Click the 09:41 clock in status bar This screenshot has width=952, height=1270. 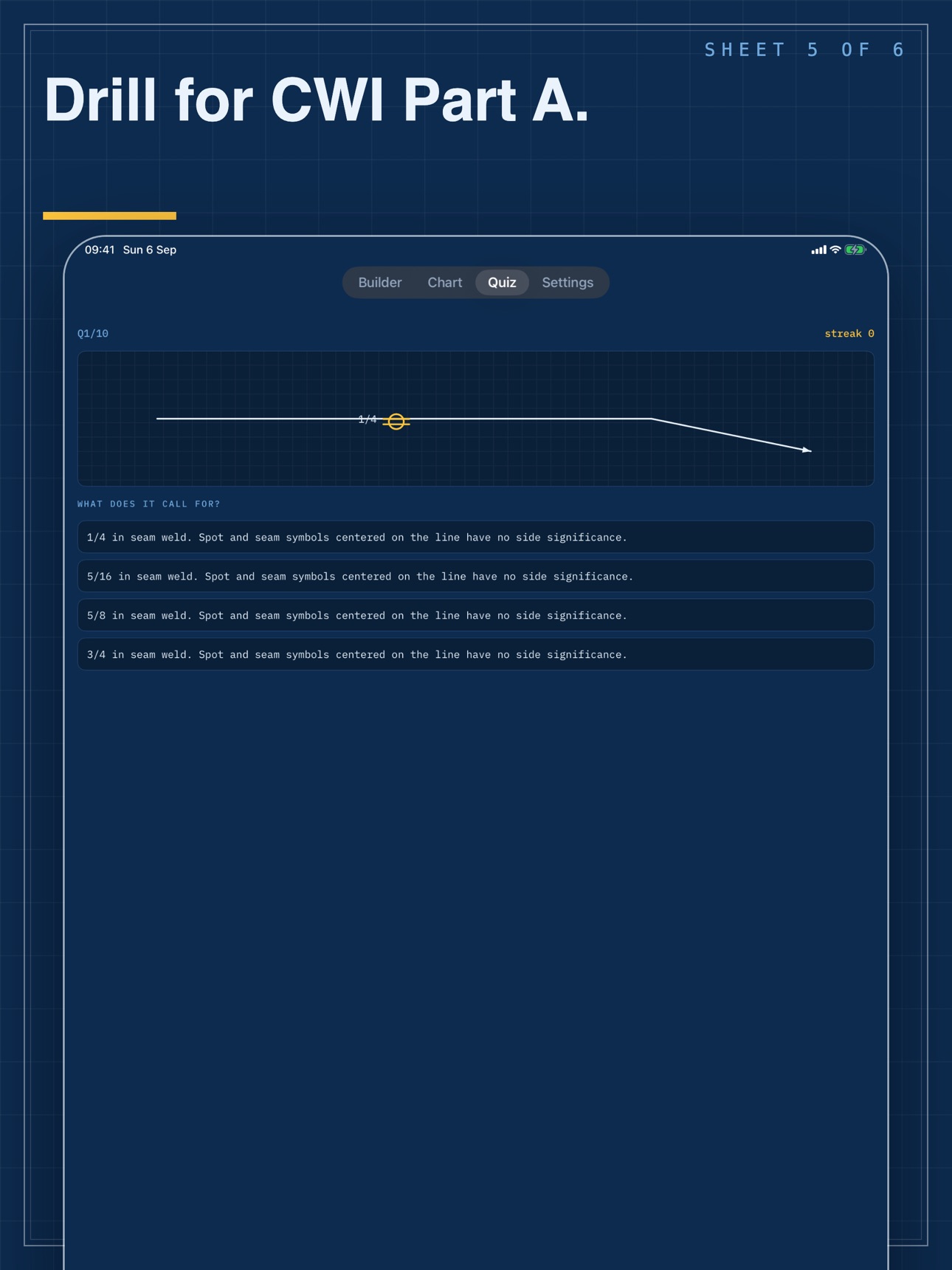(x=100, y=250)
